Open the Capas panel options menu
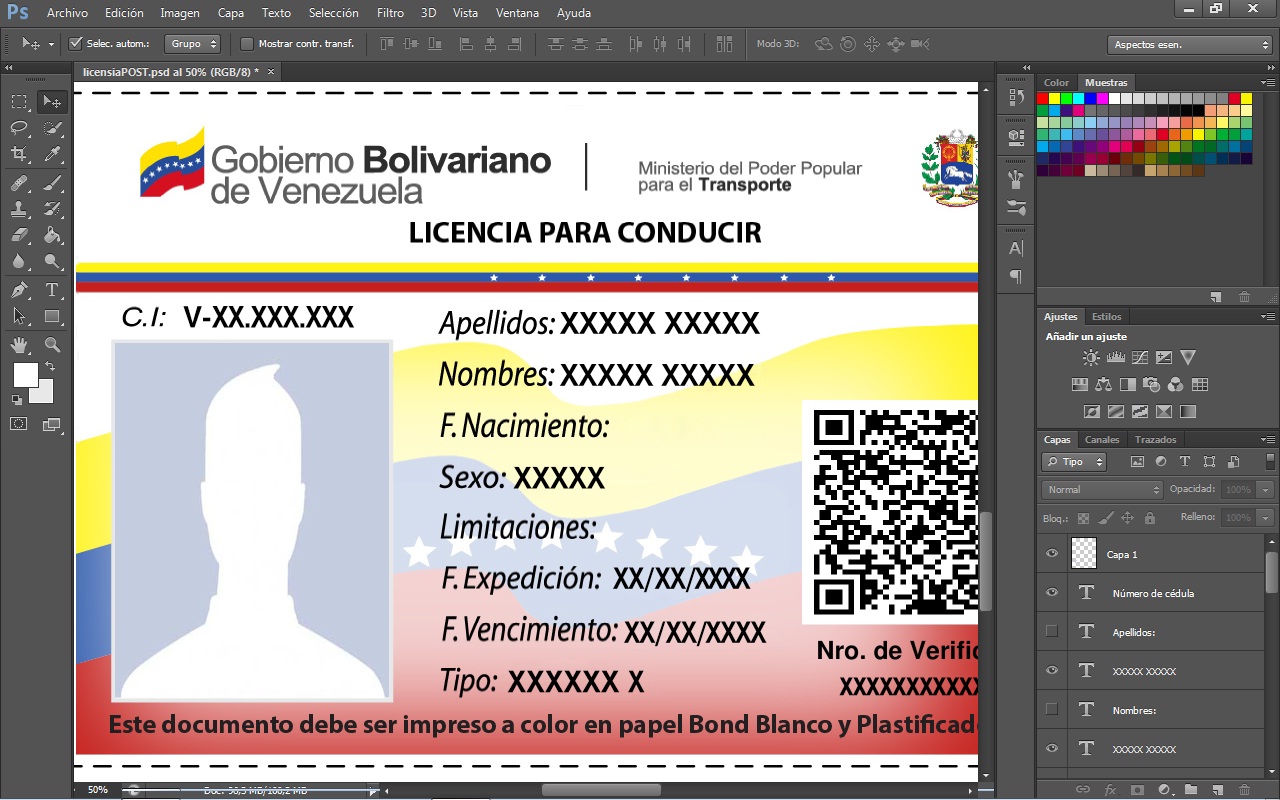Screen dimensions: 1280x800 (x=1268, y=440)
